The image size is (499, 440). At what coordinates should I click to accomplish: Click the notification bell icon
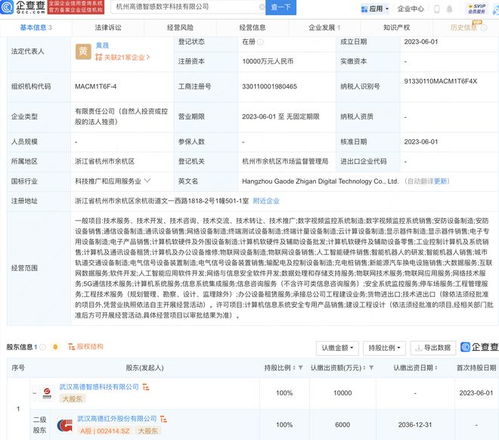pyautogui.click(x=449, y=9)
